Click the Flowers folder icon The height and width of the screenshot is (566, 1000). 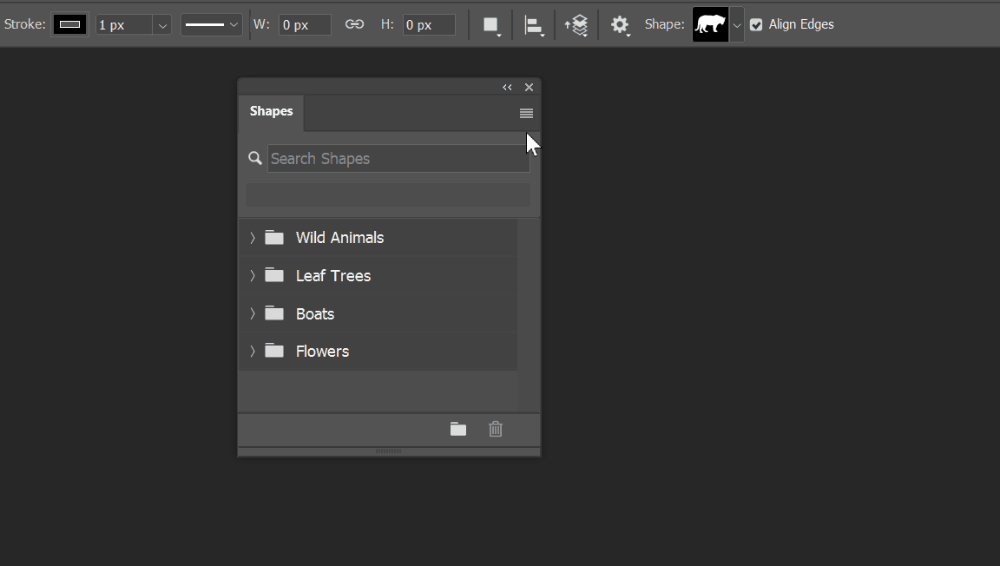(x=274, y=350)
